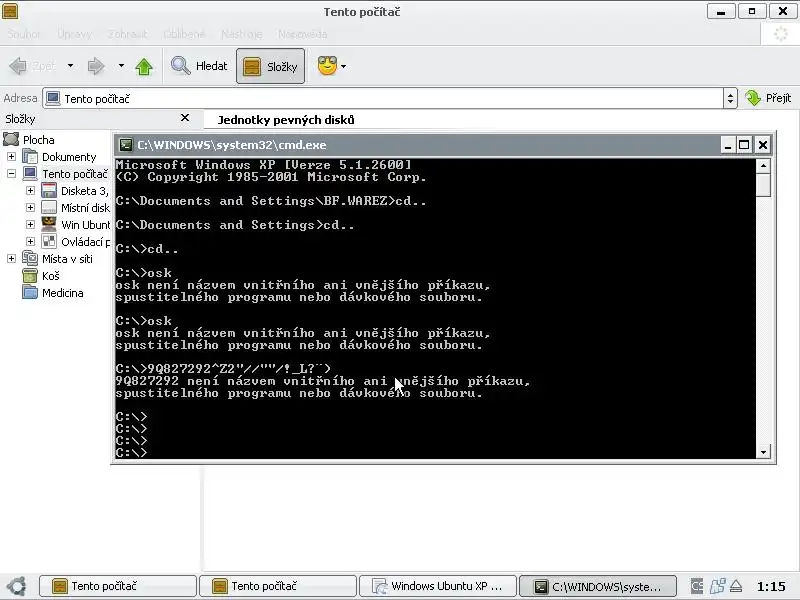Image resolution: width=800 pixels, height=600 pixels.
Task: Click the Místní disk drive icon
Action: coord(49,208)
